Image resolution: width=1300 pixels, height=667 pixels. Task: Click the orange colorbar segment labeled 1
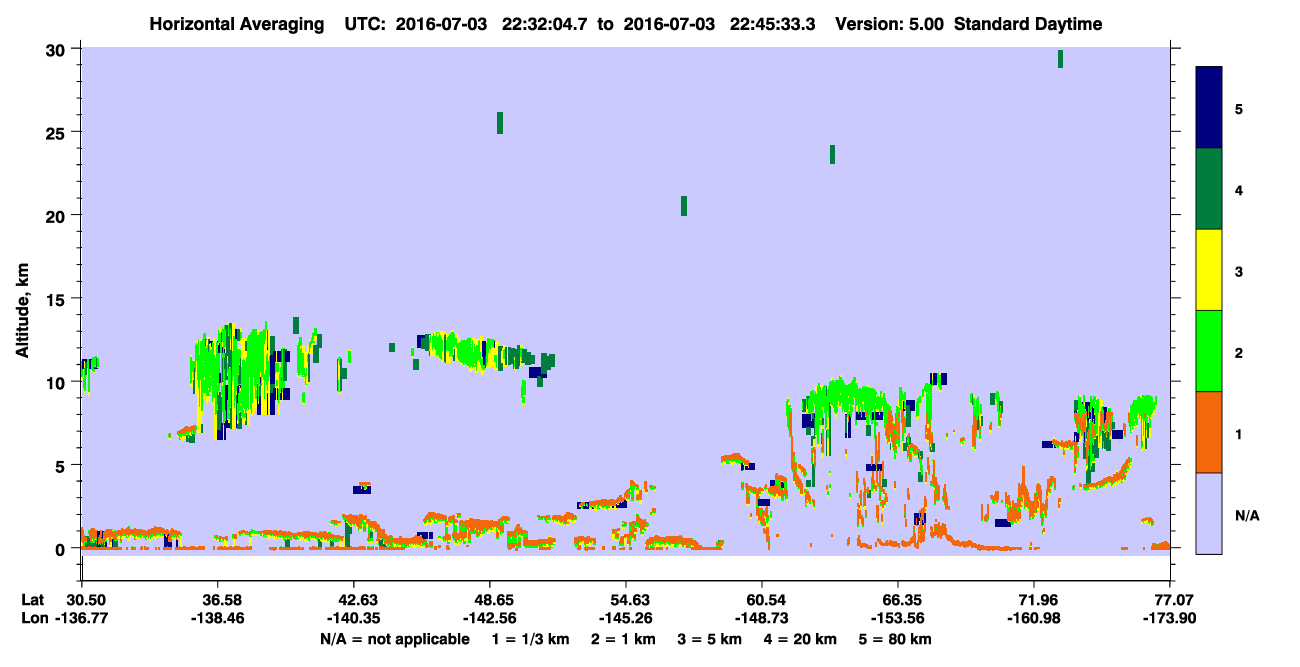(1209, 432)
